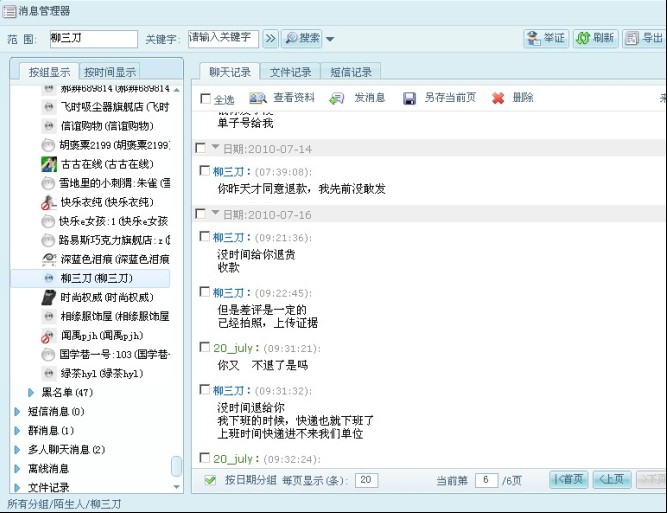This screenshot has height=513, width=668.
Task: Click the 另存当前页 save page icon
Action: [x=409, y=98]
